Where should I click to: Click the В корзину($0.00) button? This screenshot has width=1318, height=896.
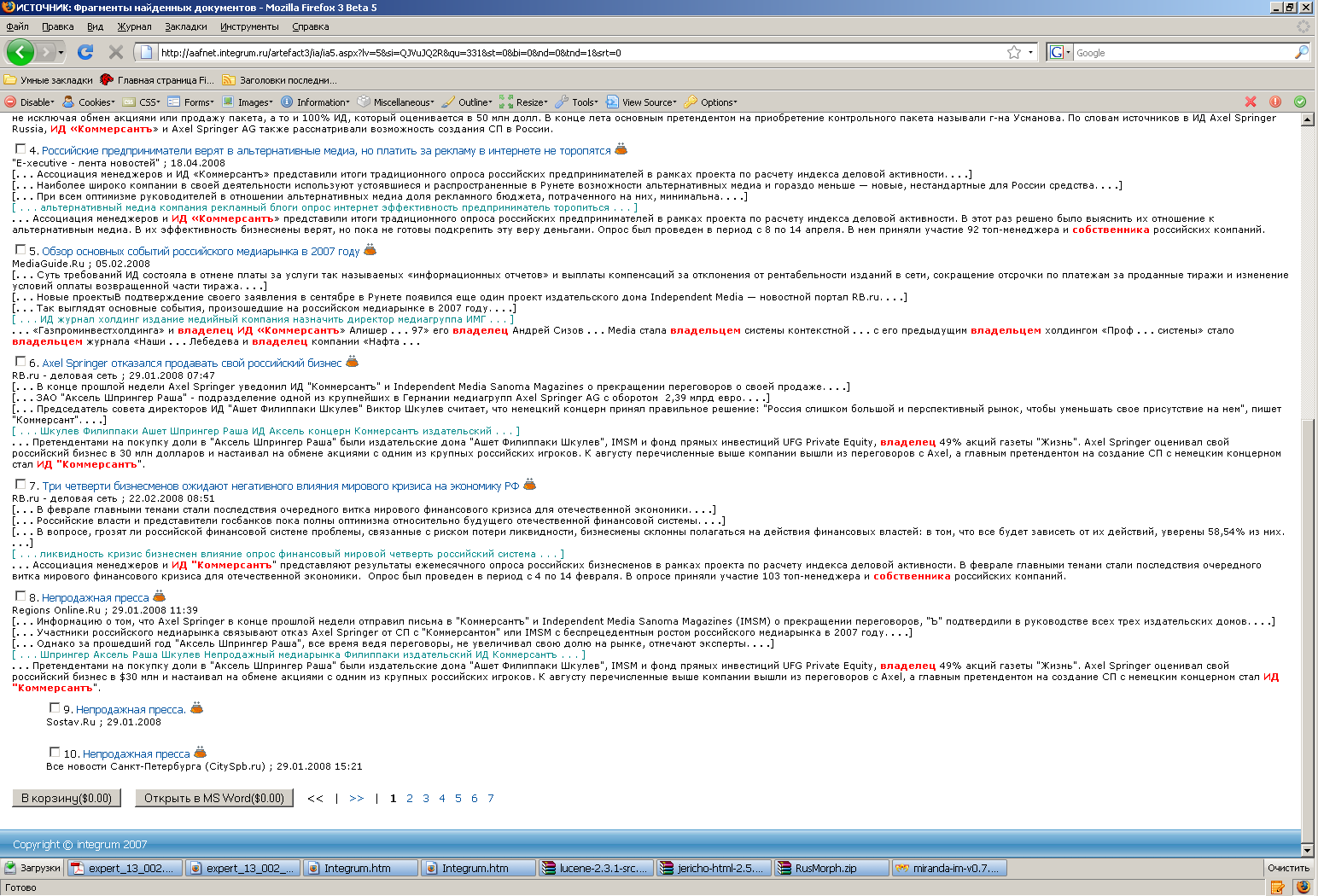(x=67, y=798)
